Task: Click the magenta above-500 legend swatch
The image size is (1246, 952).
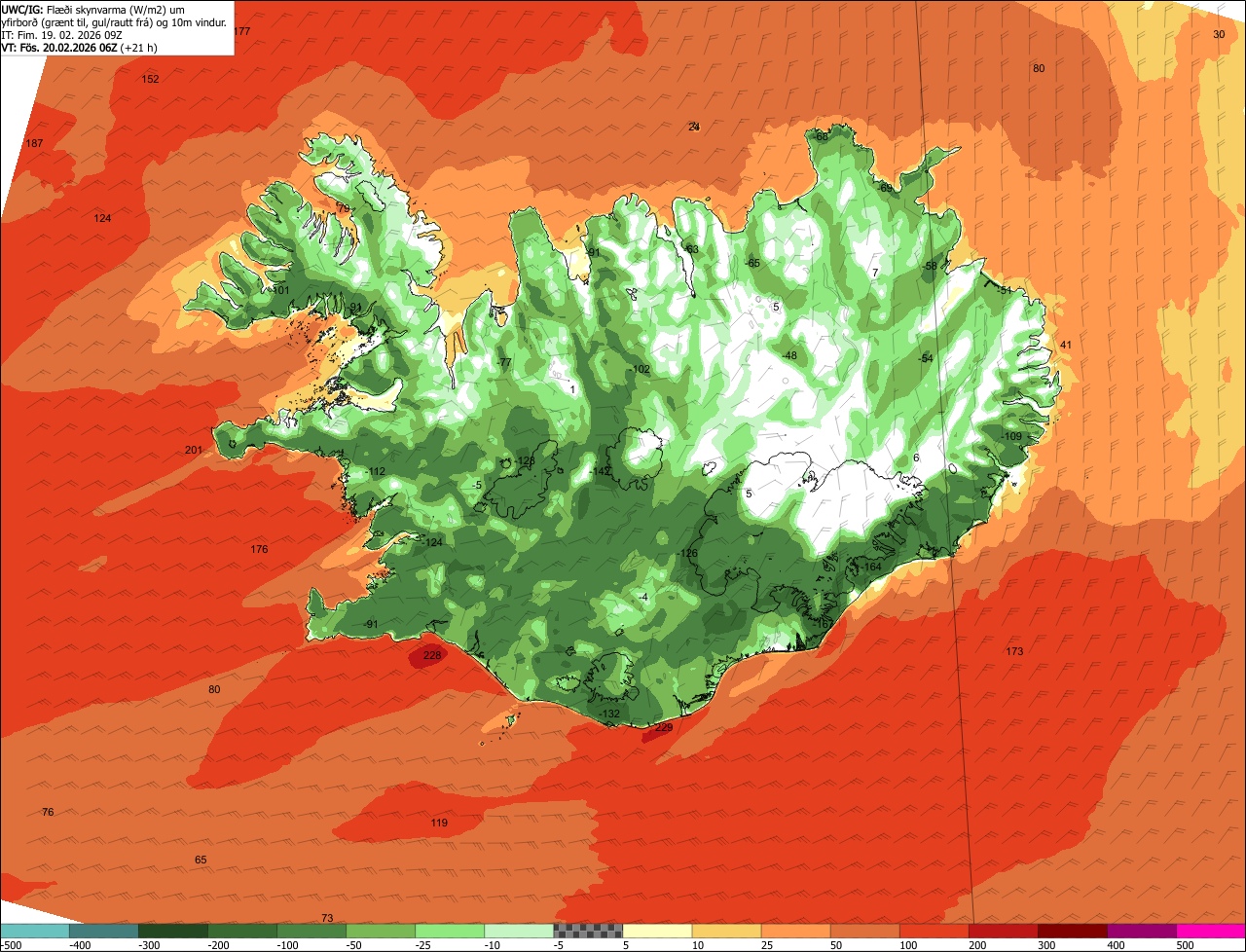Action: (x=1210, y=931)
